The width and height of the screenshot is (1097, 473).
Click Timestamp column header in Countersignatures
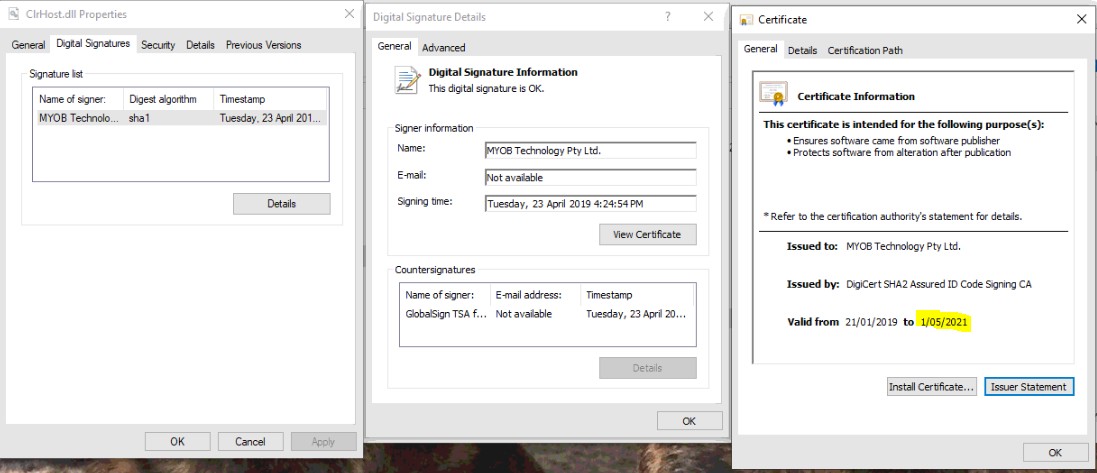coord(637,295)
